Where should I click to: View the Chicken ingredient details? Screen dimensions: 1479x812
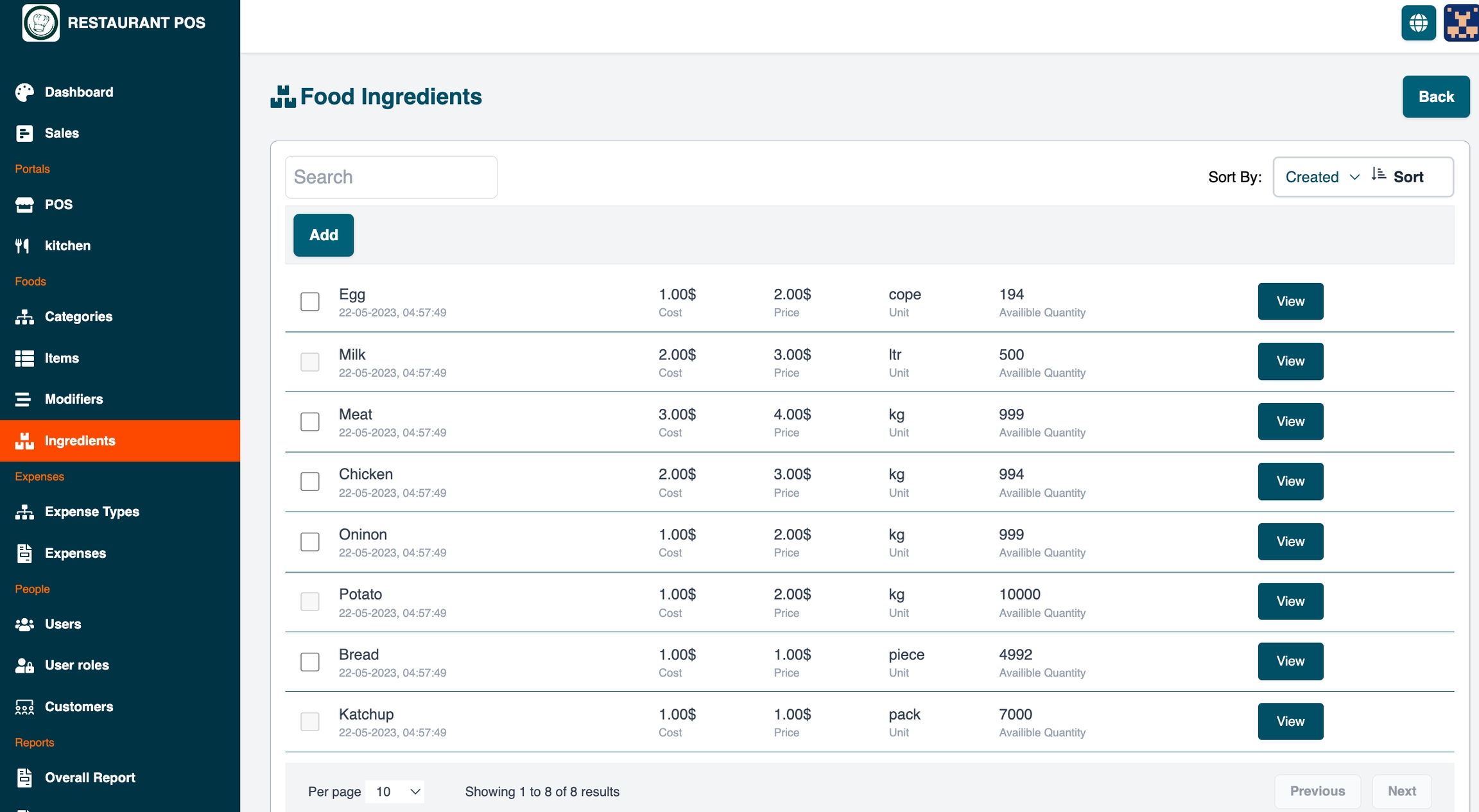[1290, 481]
